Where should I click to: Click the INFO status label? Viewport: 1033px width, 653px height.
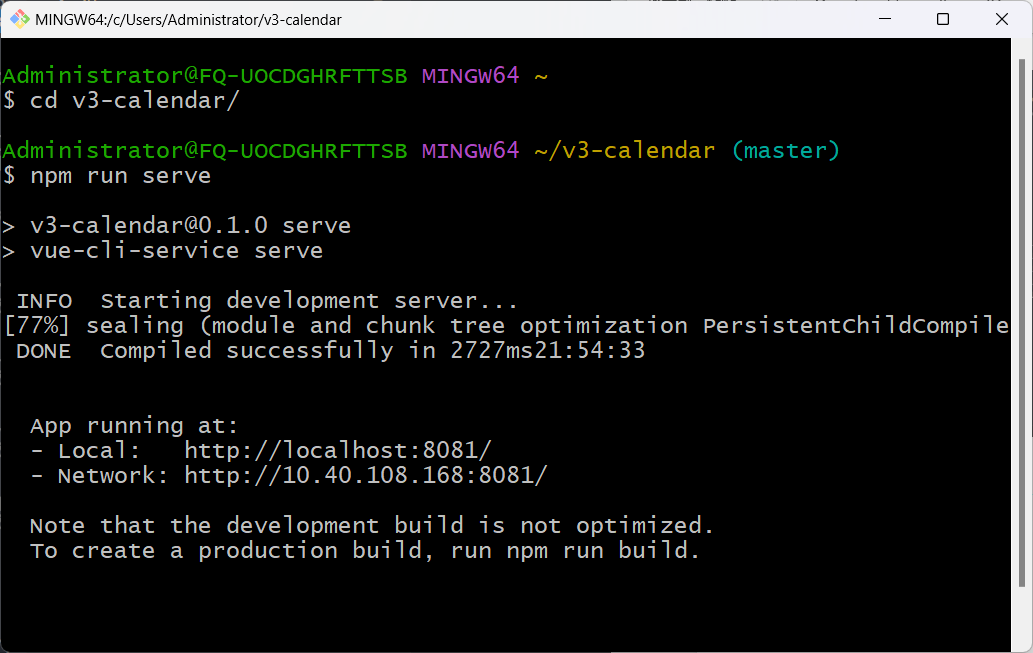tap(44, 301)
